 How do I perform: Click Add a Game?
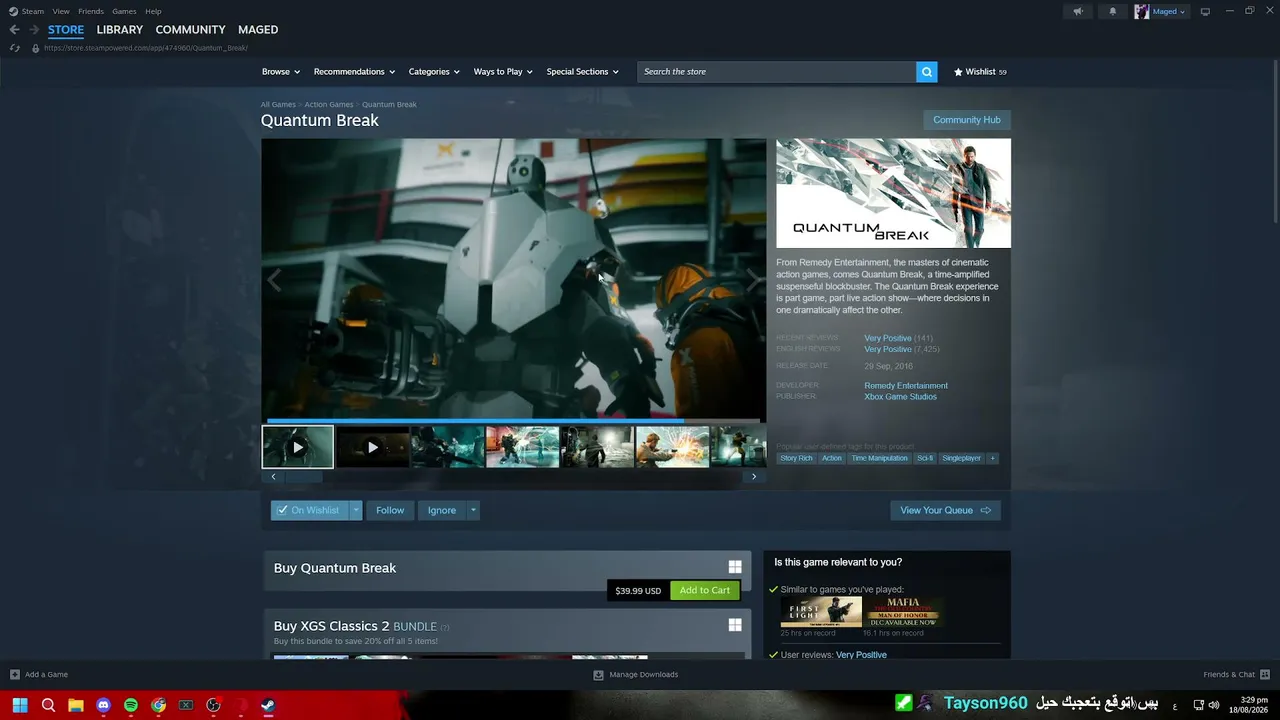pos(39,675)
